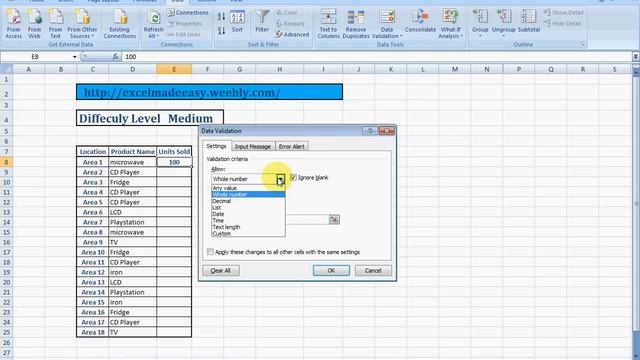Click Data Validation ribbon icon

pos(387,24)
